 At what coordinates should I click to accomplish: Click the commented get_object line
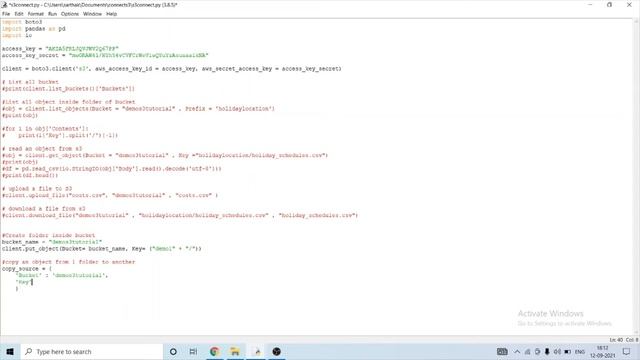tap(165, 155)
